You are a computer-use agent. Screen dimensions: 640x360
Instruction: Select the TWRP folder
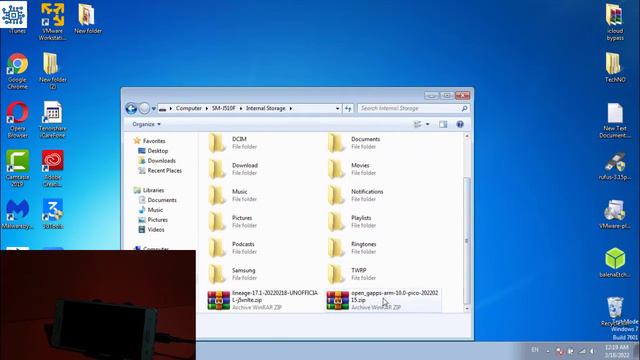(352, 274)
